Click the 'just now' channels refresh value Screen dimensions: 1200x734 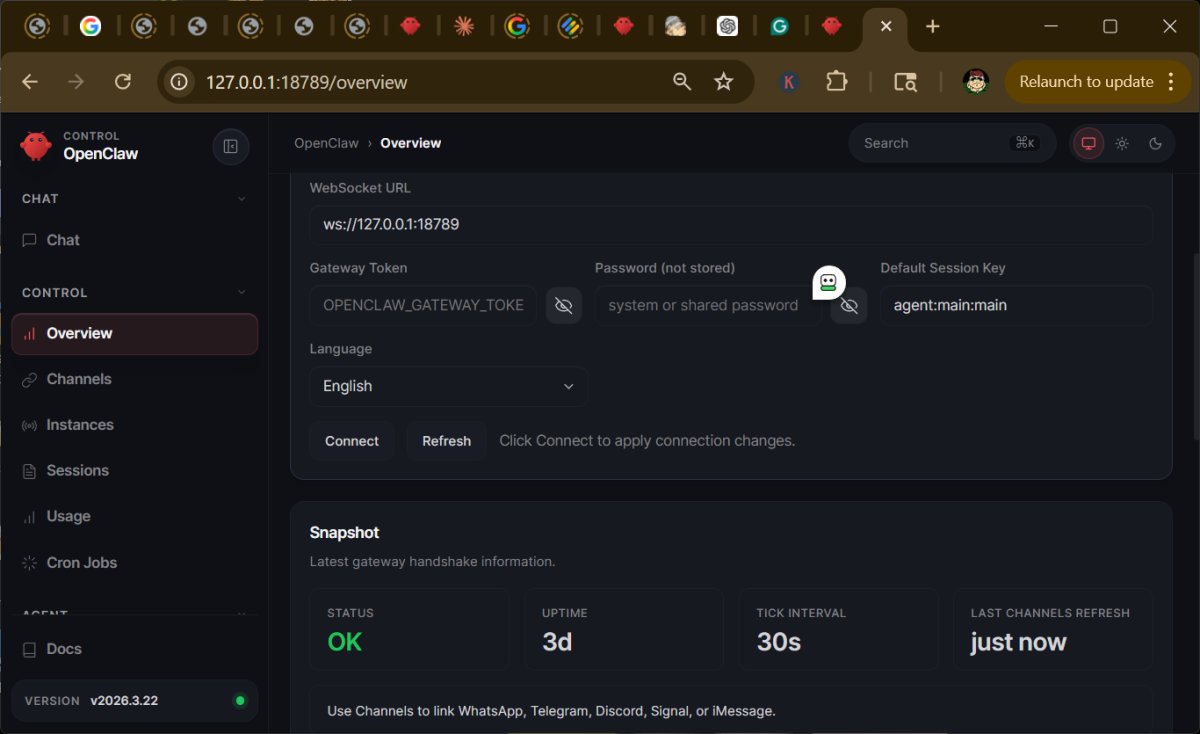pos(1018,642)
